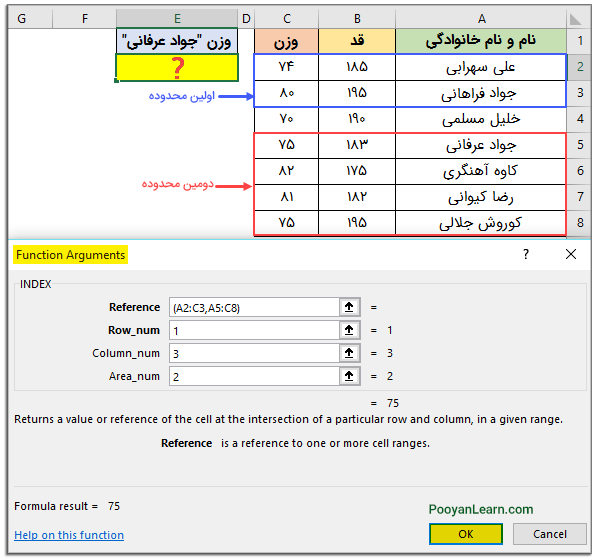Viewport: 601px width, 560px height.
Task: Select row header 5
Action: pyautogui.click(x=579, y=145)
